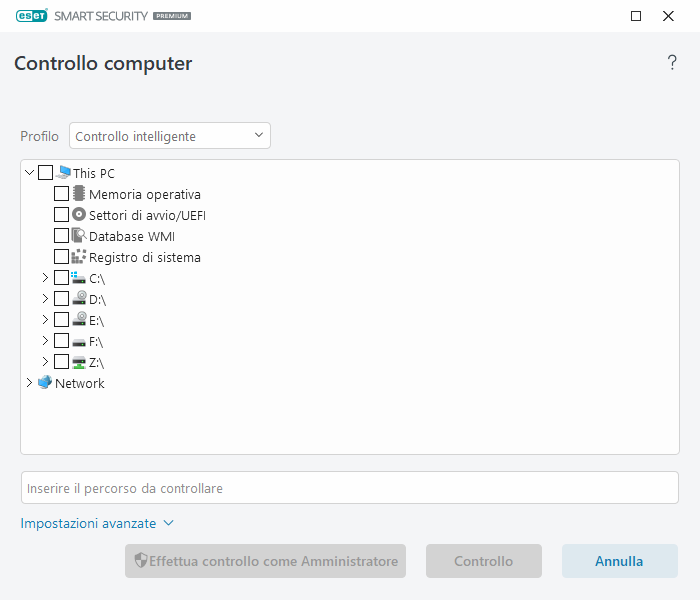
Task: Click the C:\ drive icon
Action: click(x=79, y=278)
